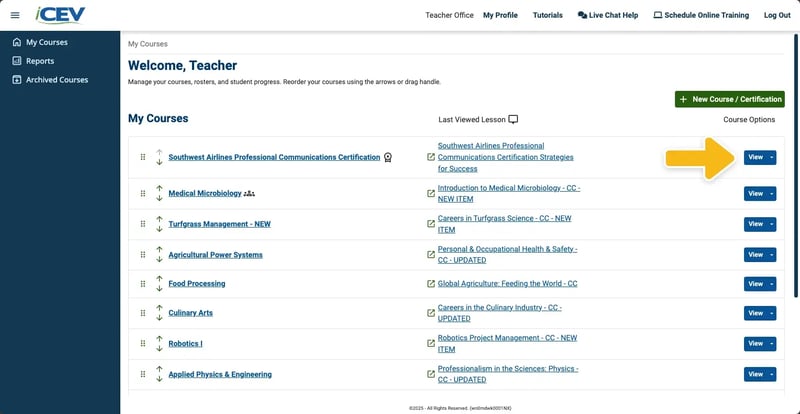Click external-link icon beside Robotics Project Management
Viewport: 800px width, 414px height.
click(x=431, y=343)
